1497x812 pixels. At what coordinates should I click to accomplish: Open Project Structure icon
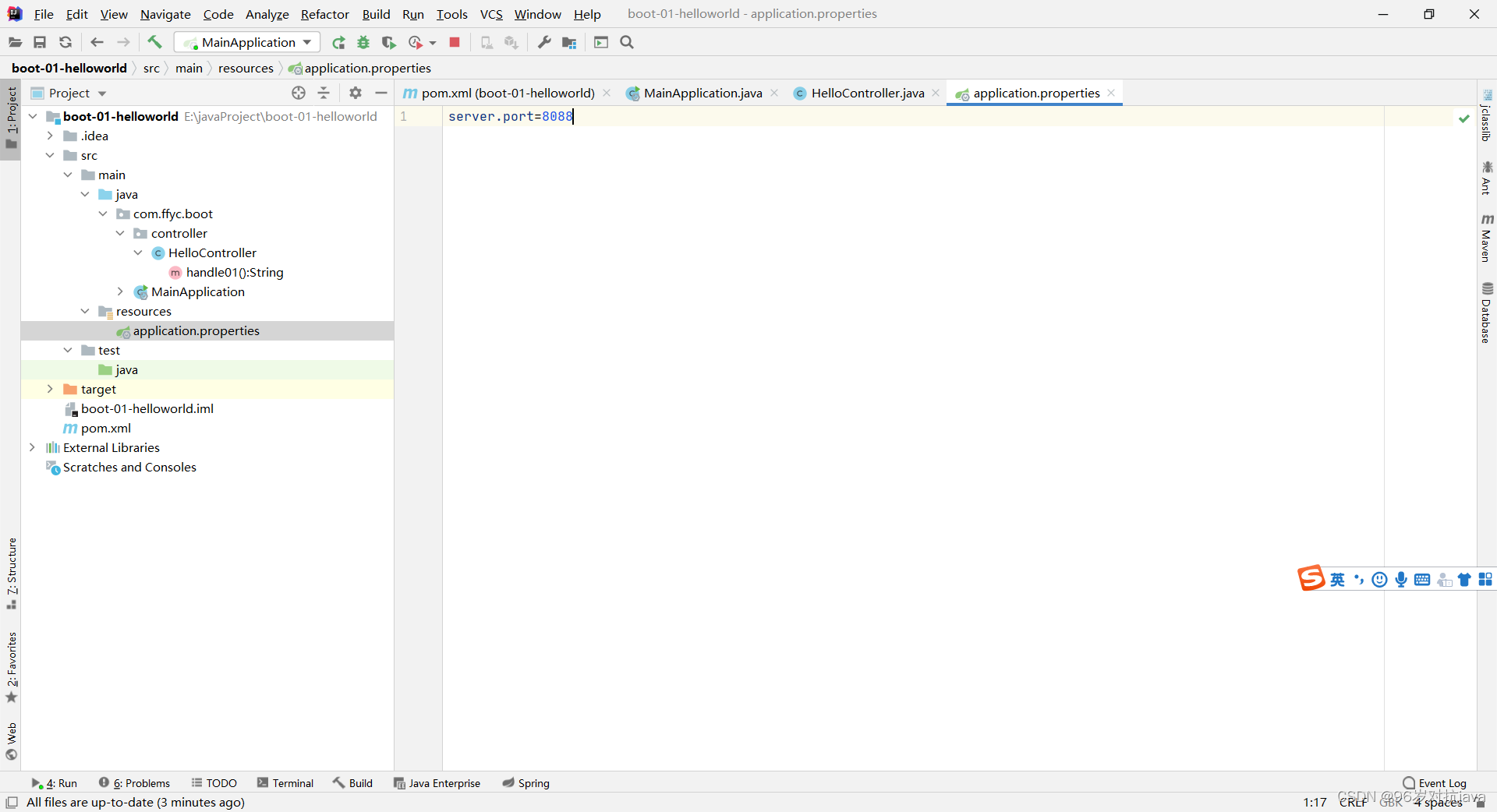coord(569,42)
